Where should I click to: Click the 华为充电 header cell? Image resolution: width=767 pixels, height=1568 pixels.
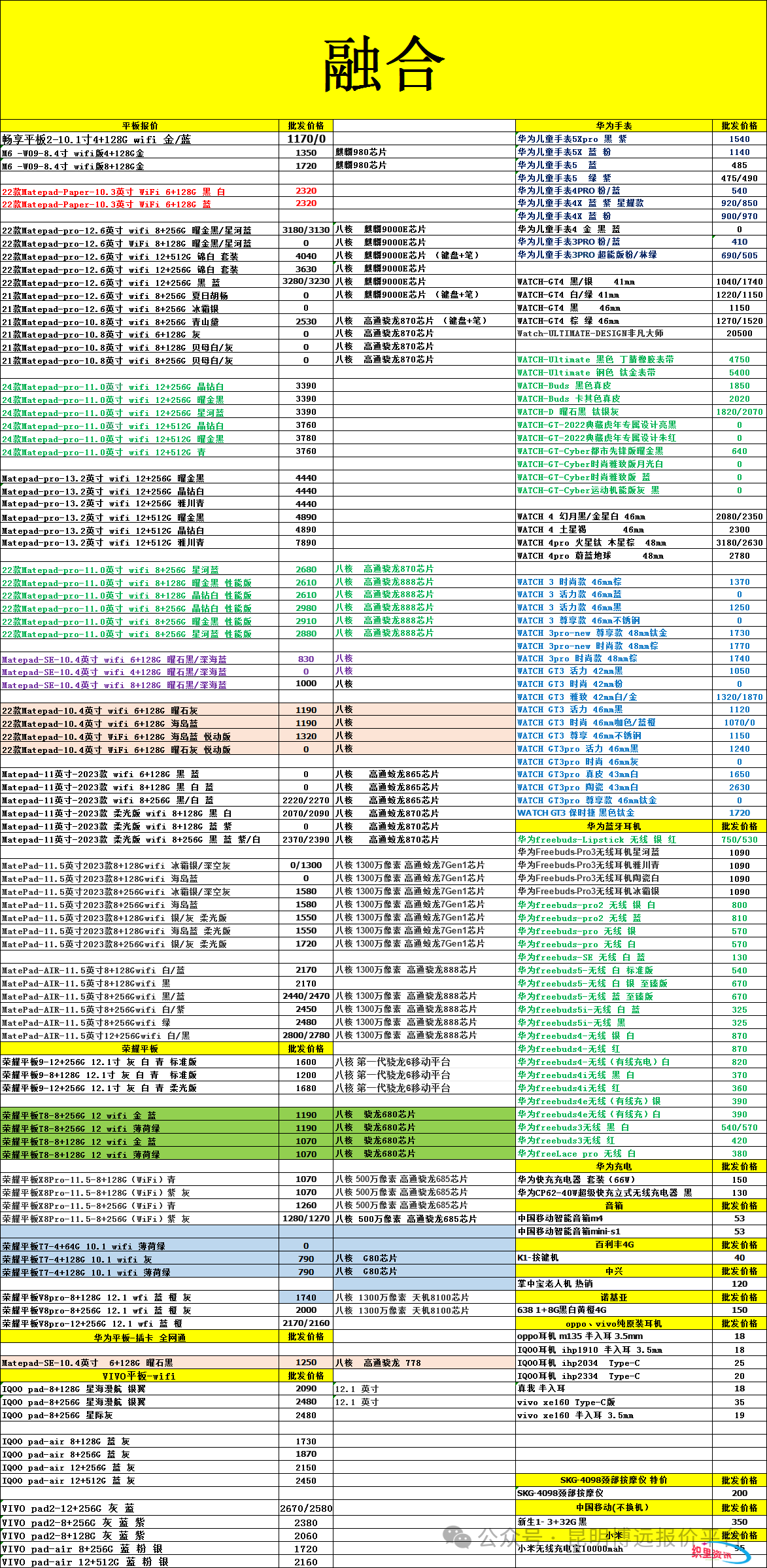click(614, 1166)
